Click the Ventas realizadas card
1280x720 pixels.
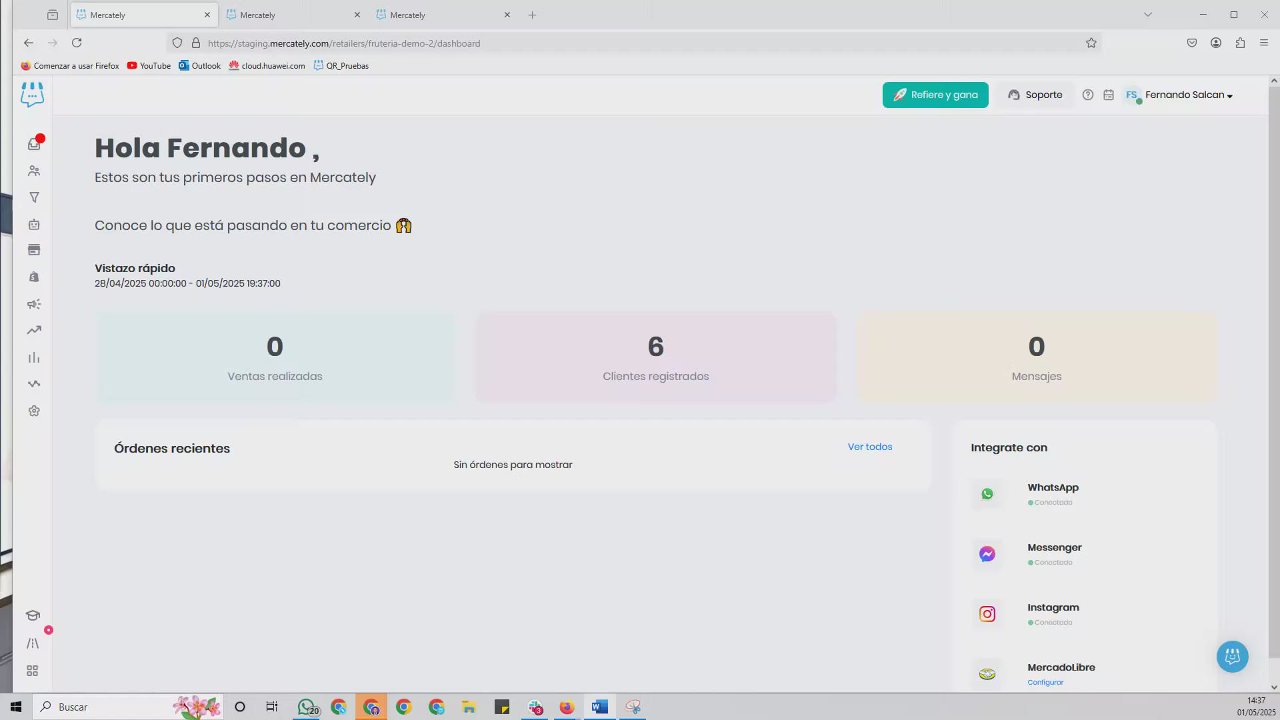pyautogui.click(x=275, y=358)
